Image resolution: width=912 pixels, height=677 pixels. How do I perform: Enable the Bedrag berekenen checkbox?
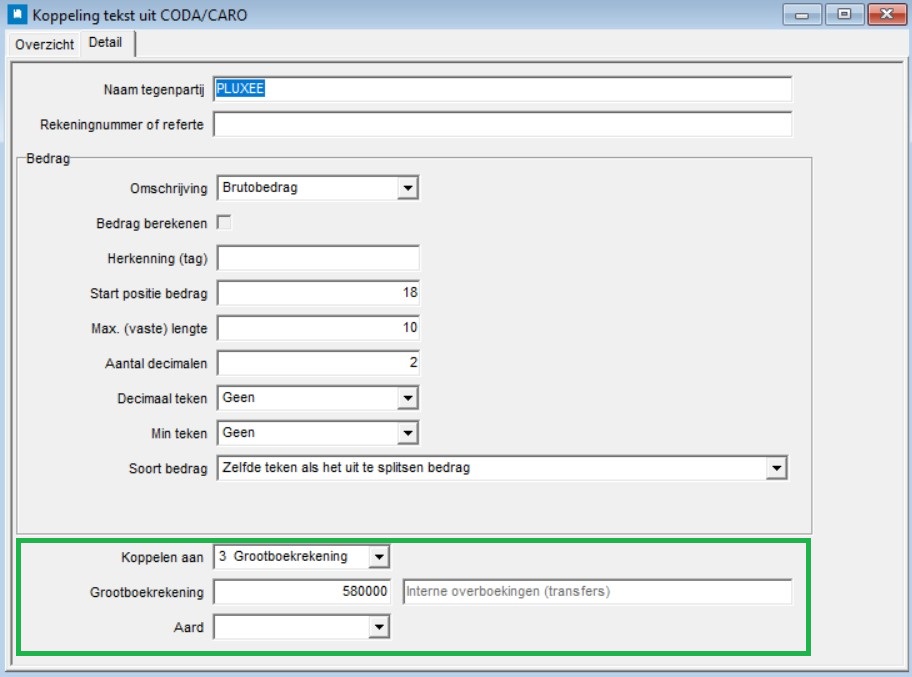(224, 222)
